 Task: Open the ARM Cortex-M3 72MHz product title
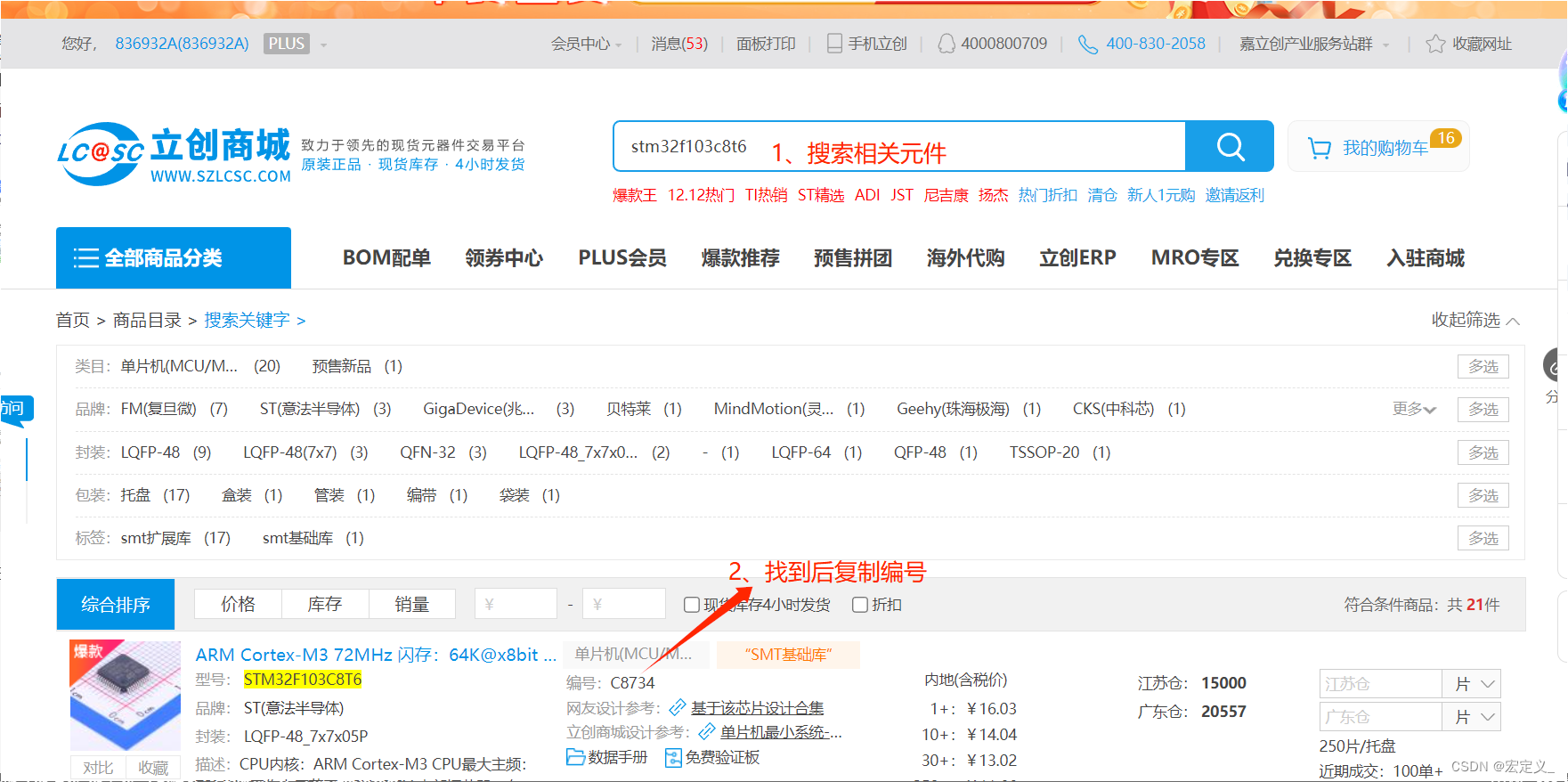tap(376, 655)
